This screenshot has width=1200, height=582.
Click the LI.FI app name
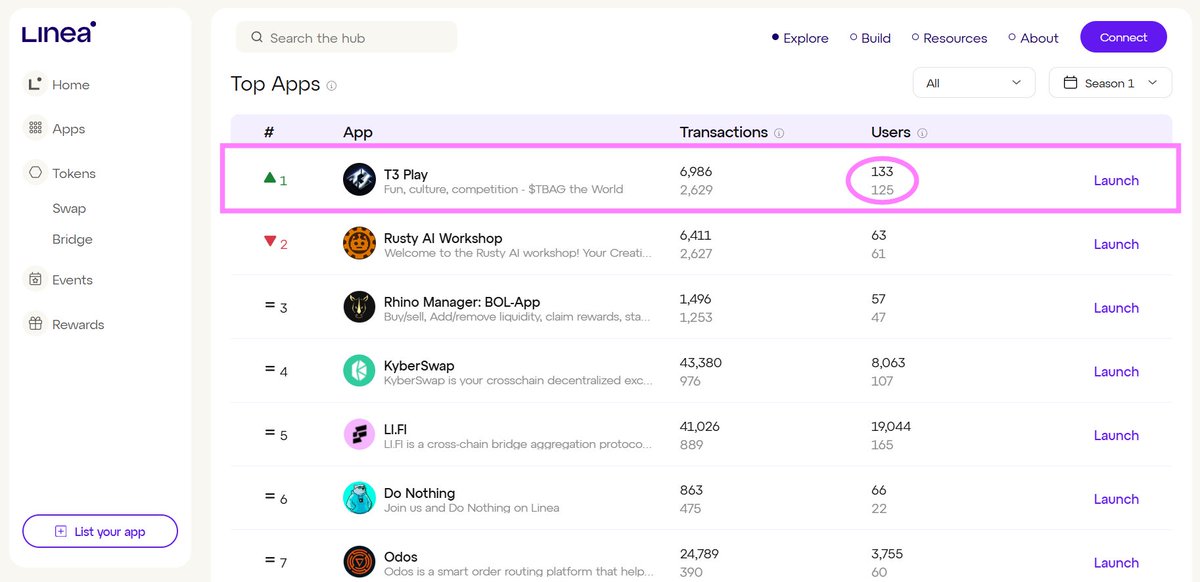tap(396, 429)
